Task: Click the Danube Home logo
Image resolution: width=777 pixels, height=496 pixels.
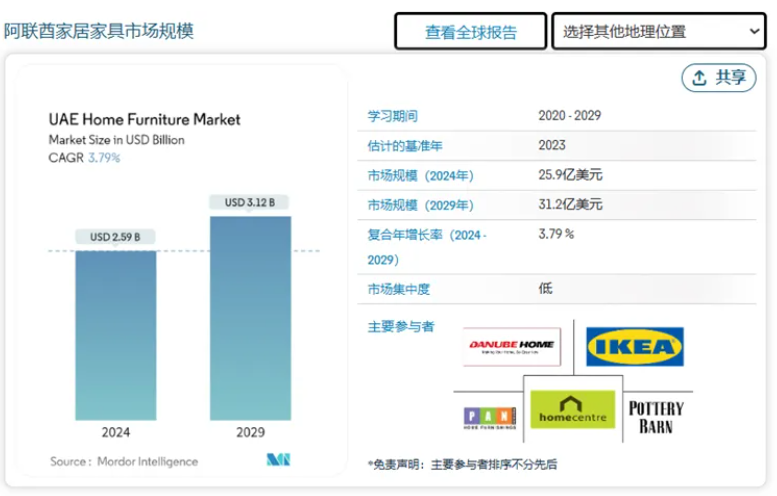Action: [x=511, y=347]
